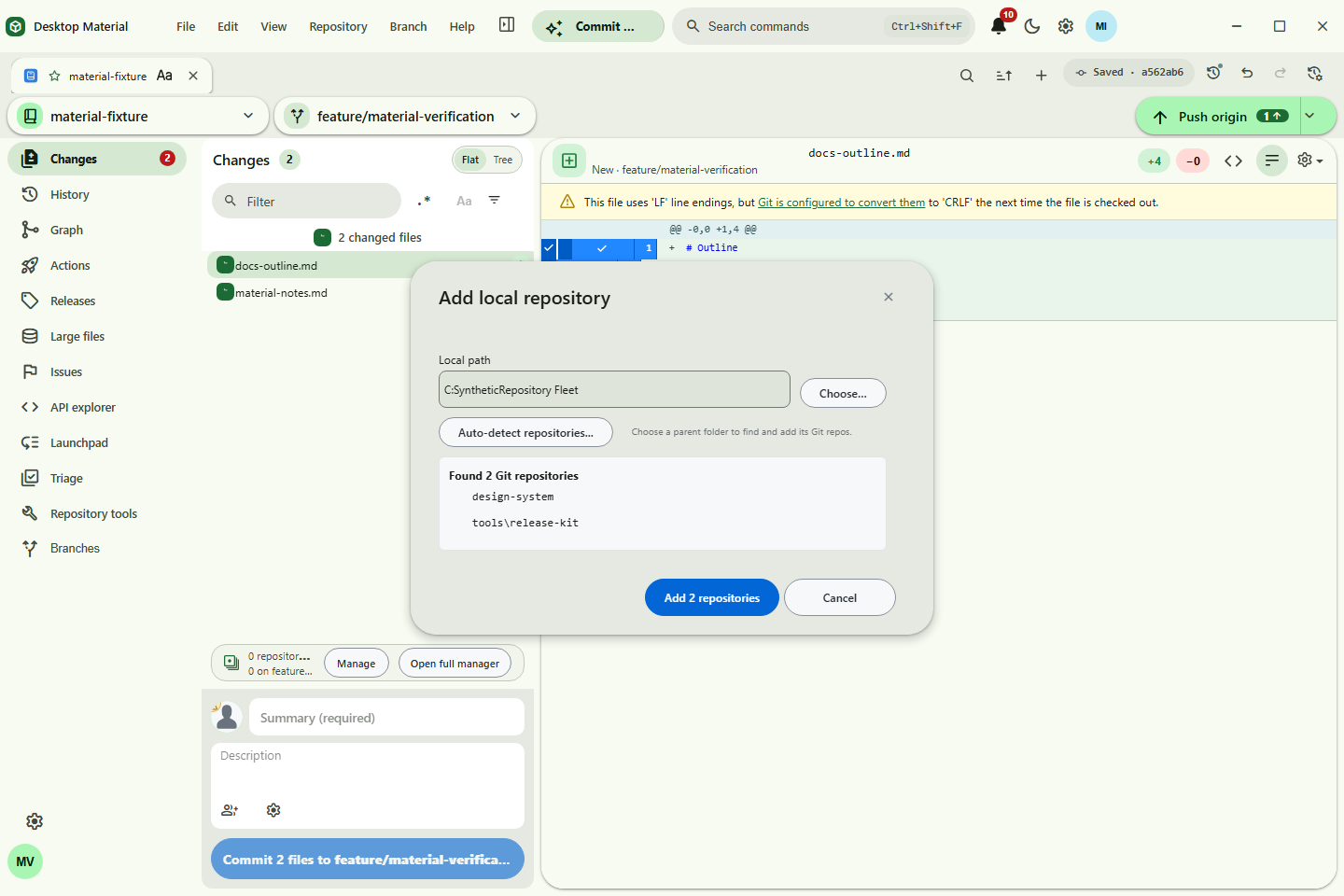Toggle the 2 changed files checkbox
The image size is (1344, 896).
tap(322, 237)
